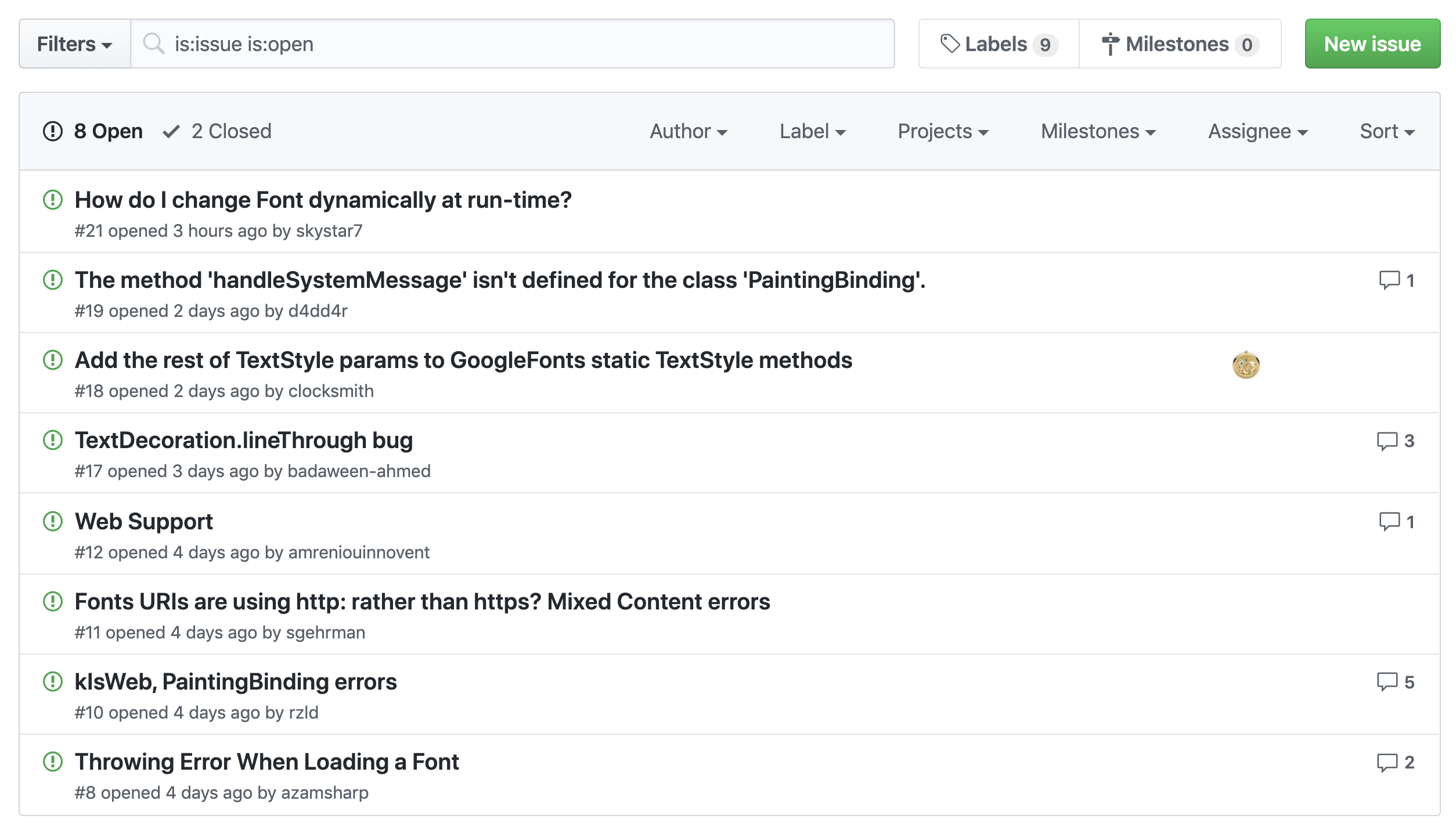View the 5 comments on 'kIsWeb, PaintingBinding errors'

pyautogui.click(x=1393, y=682)
